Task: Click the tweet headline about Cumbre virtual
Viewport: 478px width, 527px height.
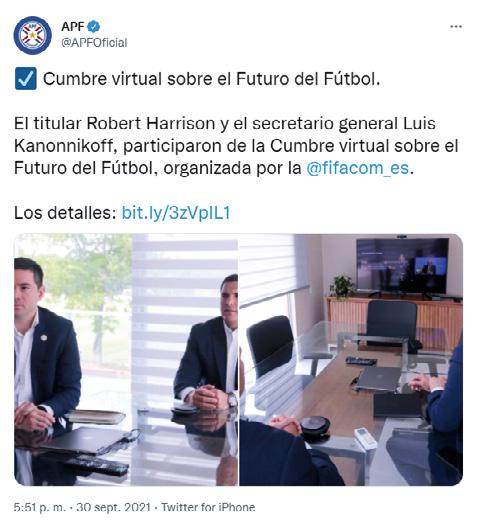Action: click(x=211, y=79)
